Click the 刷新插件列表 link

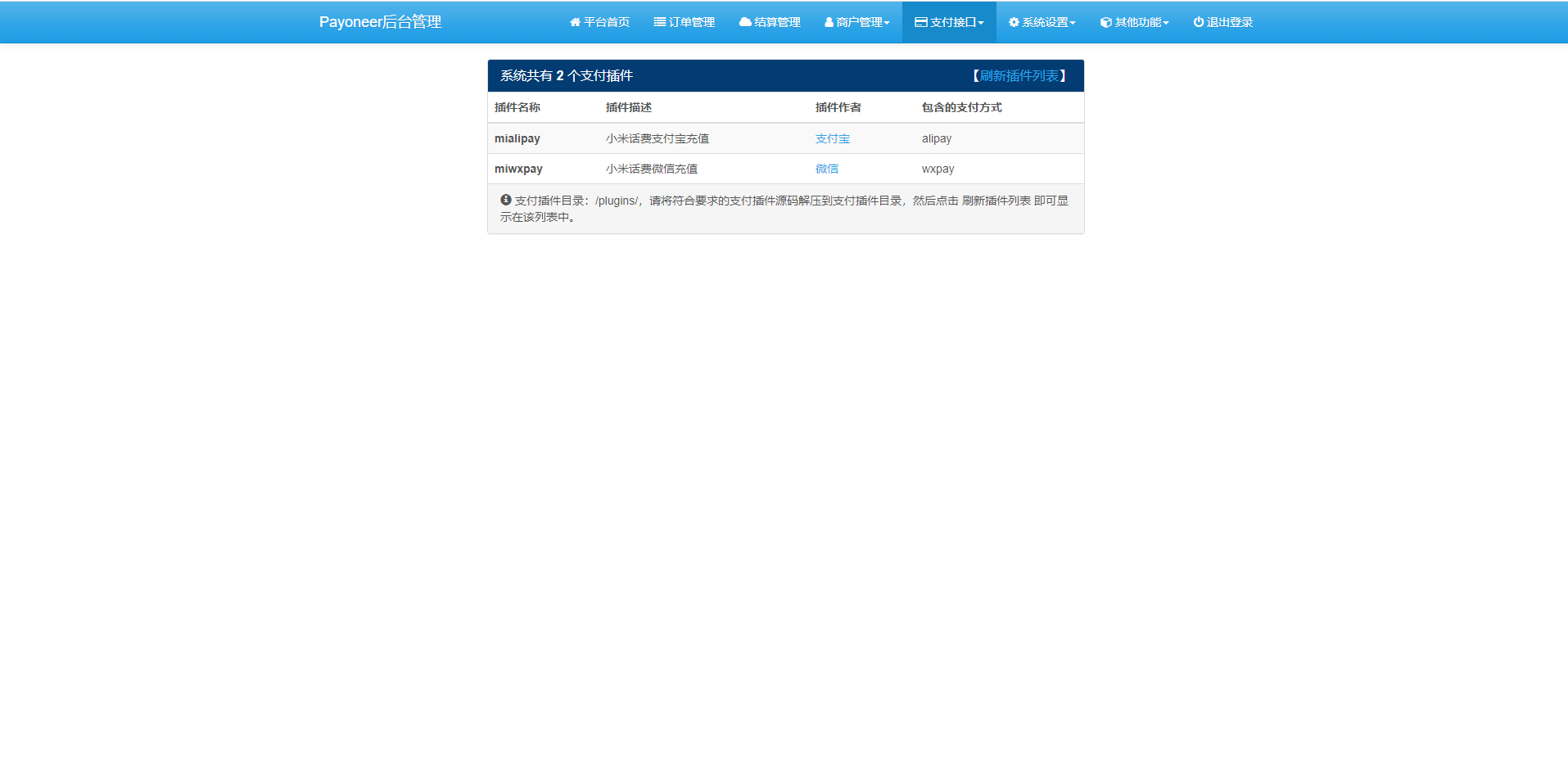pos(1019,75)
